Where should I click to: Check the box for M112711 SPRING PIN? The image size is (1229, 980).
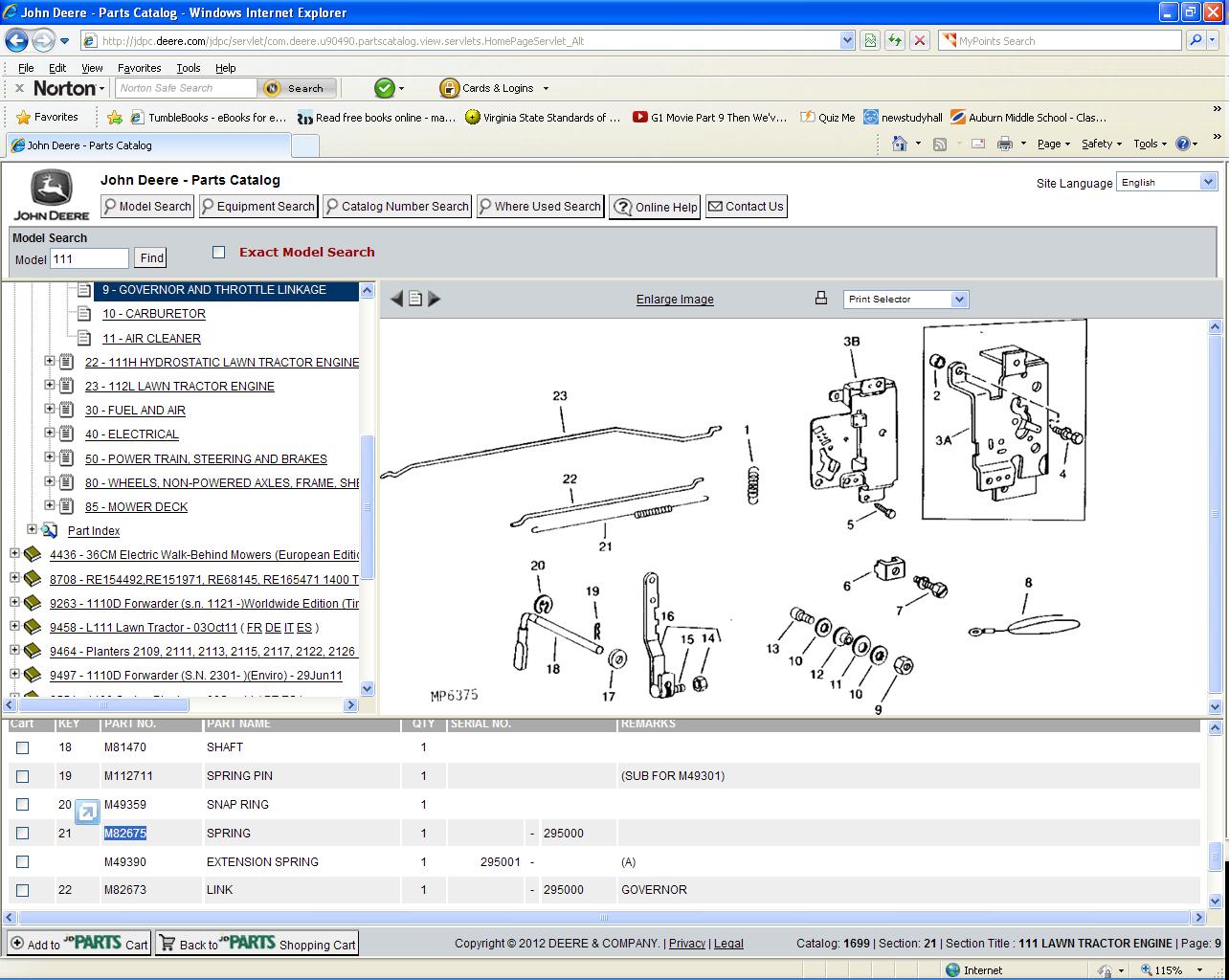pyautogui.click(x=23, y=776)
